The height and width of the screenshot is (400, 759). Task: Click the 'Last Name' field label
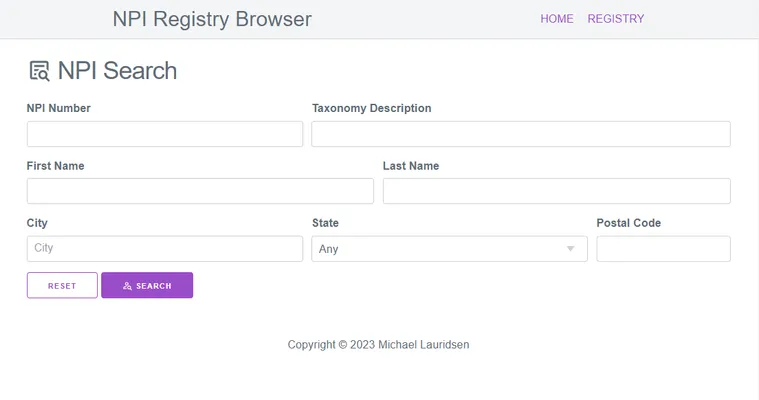(x=411, y=166)
